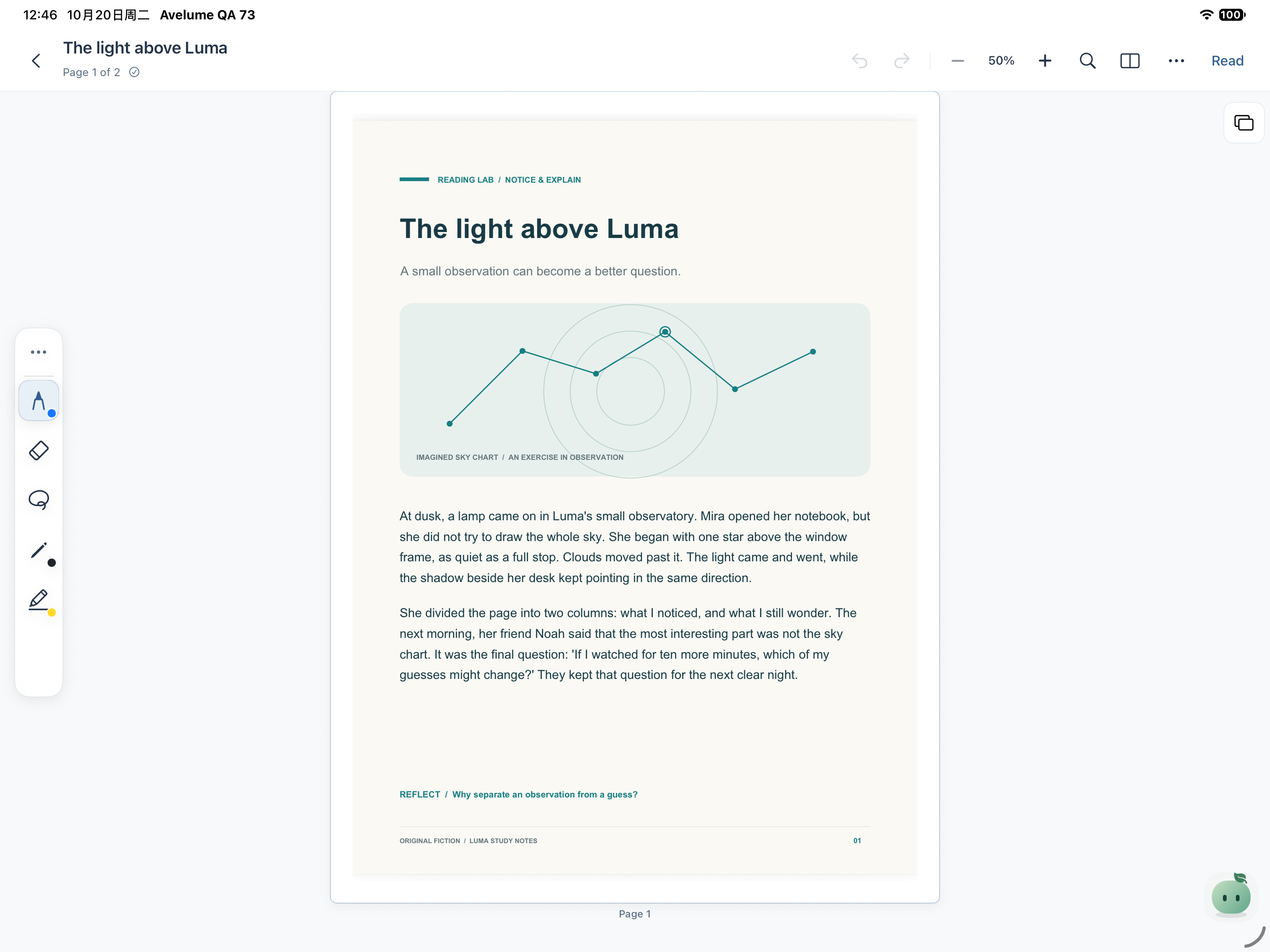
Task: Select the text pen tool with blue dot
Action: click(x=38, y=400)
